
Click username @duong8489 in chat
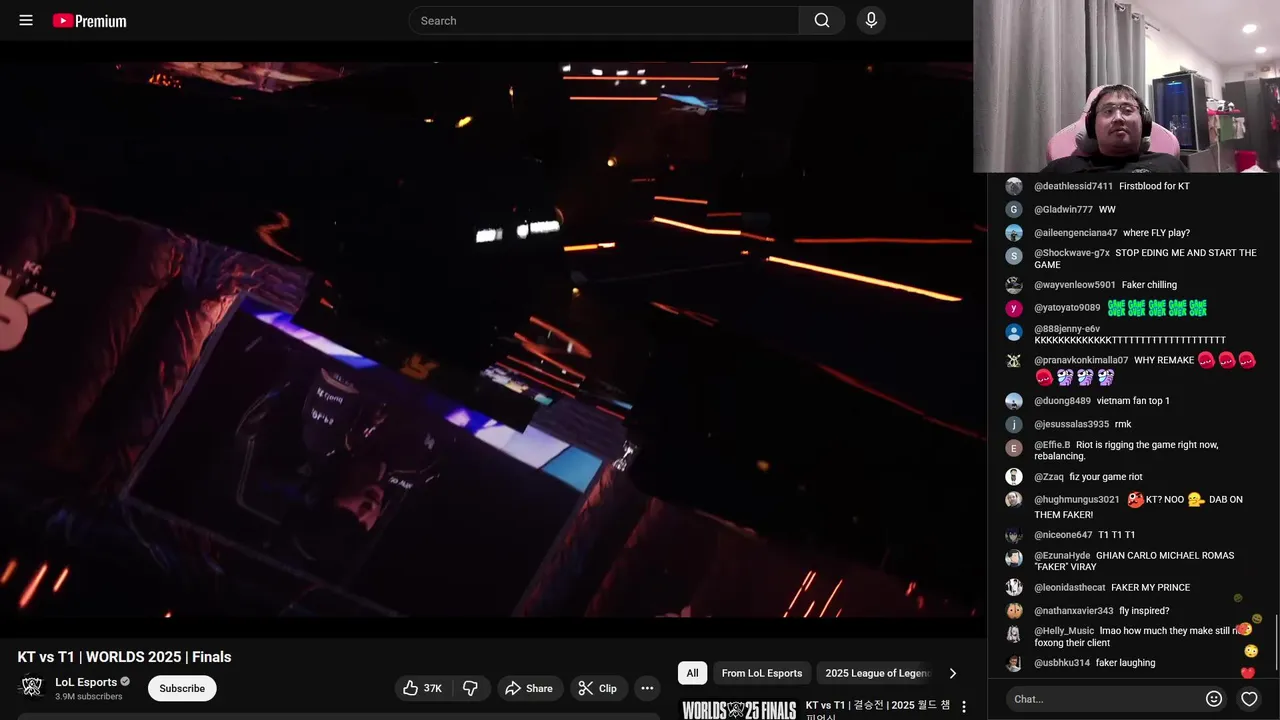click(1062, 401)
